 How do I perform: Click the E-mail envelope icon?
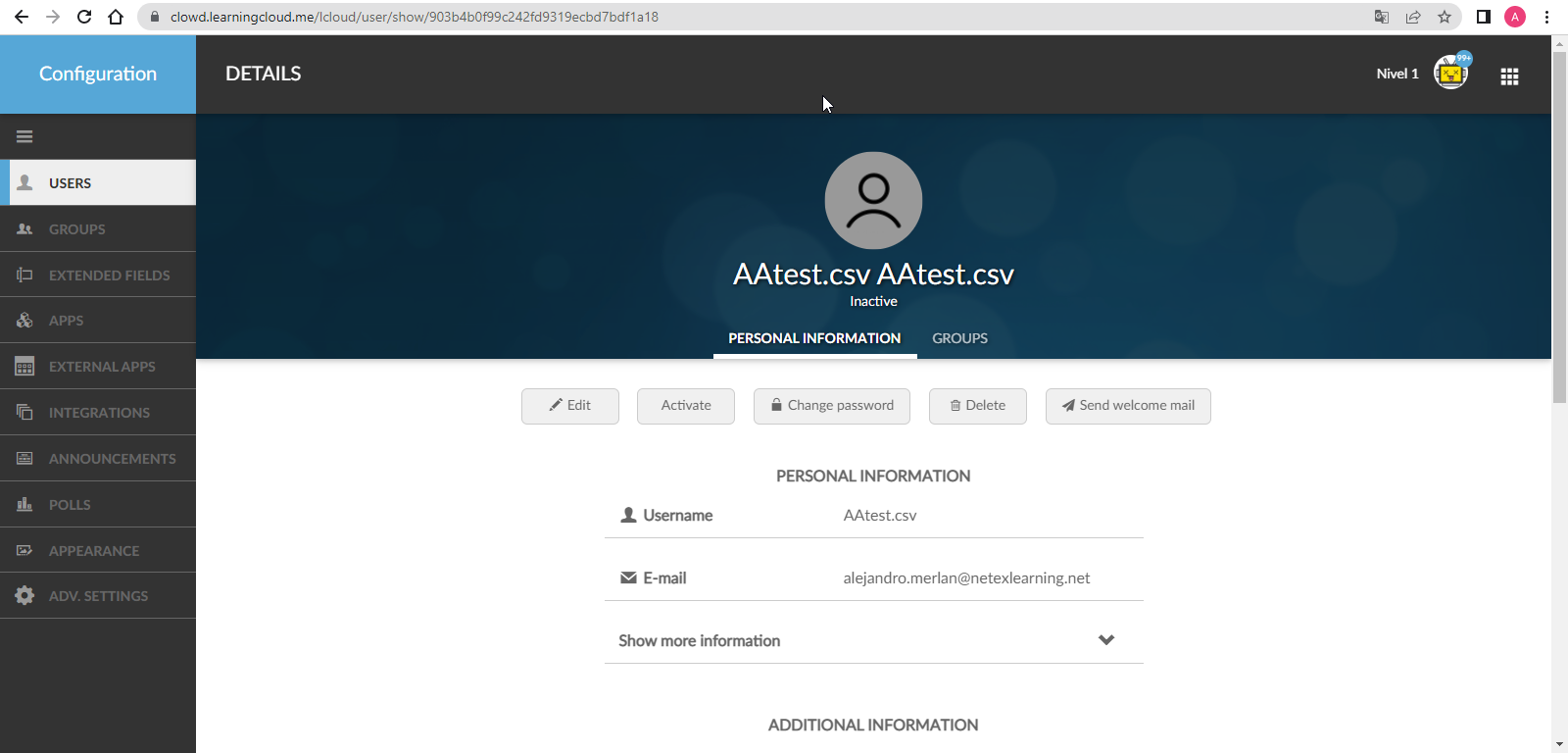[629, 577]
